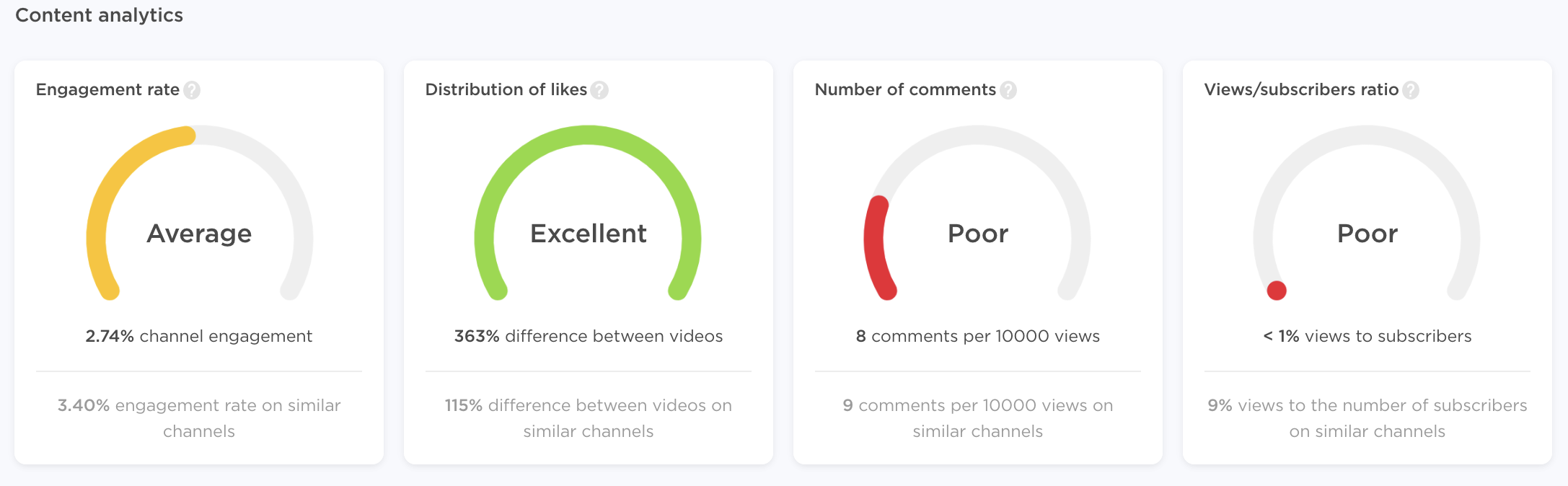
Task: Click the green Excellent likes gauge arc
Action: coord(588,136)
